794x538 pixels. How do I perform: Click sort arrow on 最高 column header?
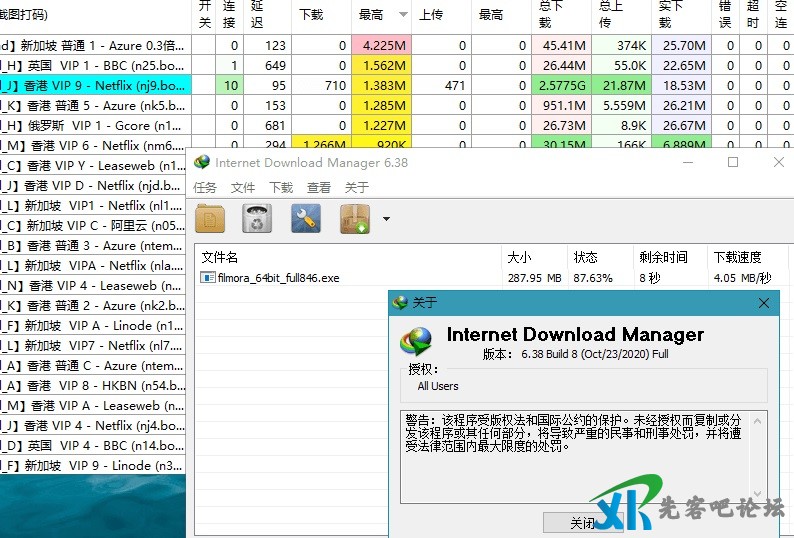point(403,15)
